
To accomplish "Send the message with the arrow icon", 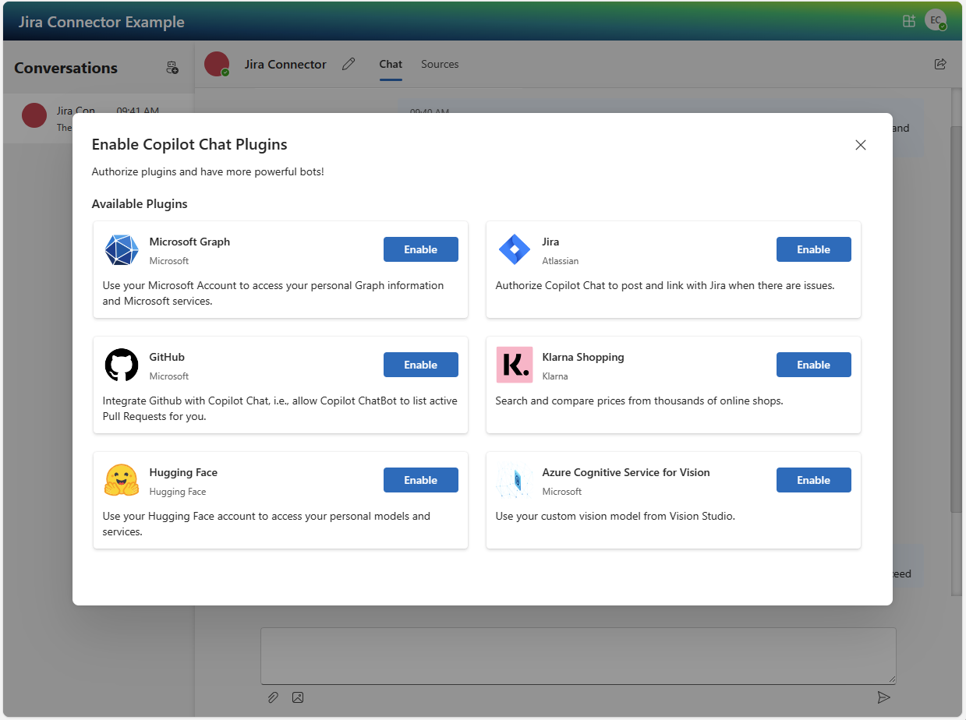I will click(883, 697).
